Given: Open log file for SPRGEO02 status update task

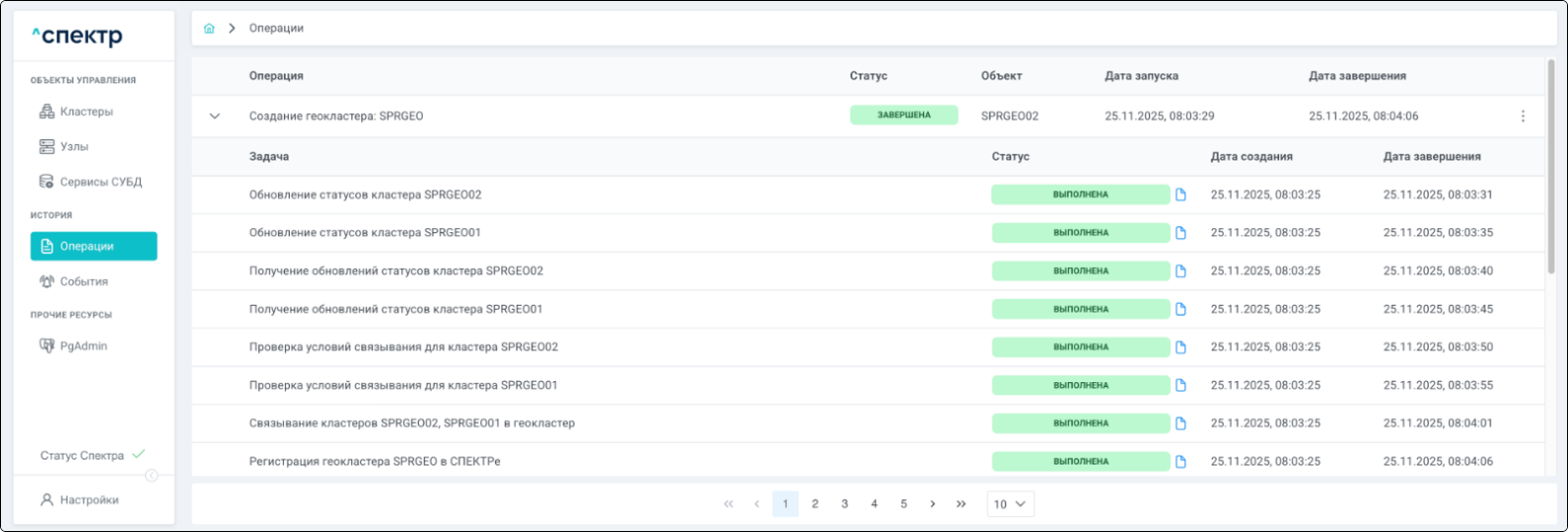Looking at the screenshot, I should click(x=1180, y=196).
